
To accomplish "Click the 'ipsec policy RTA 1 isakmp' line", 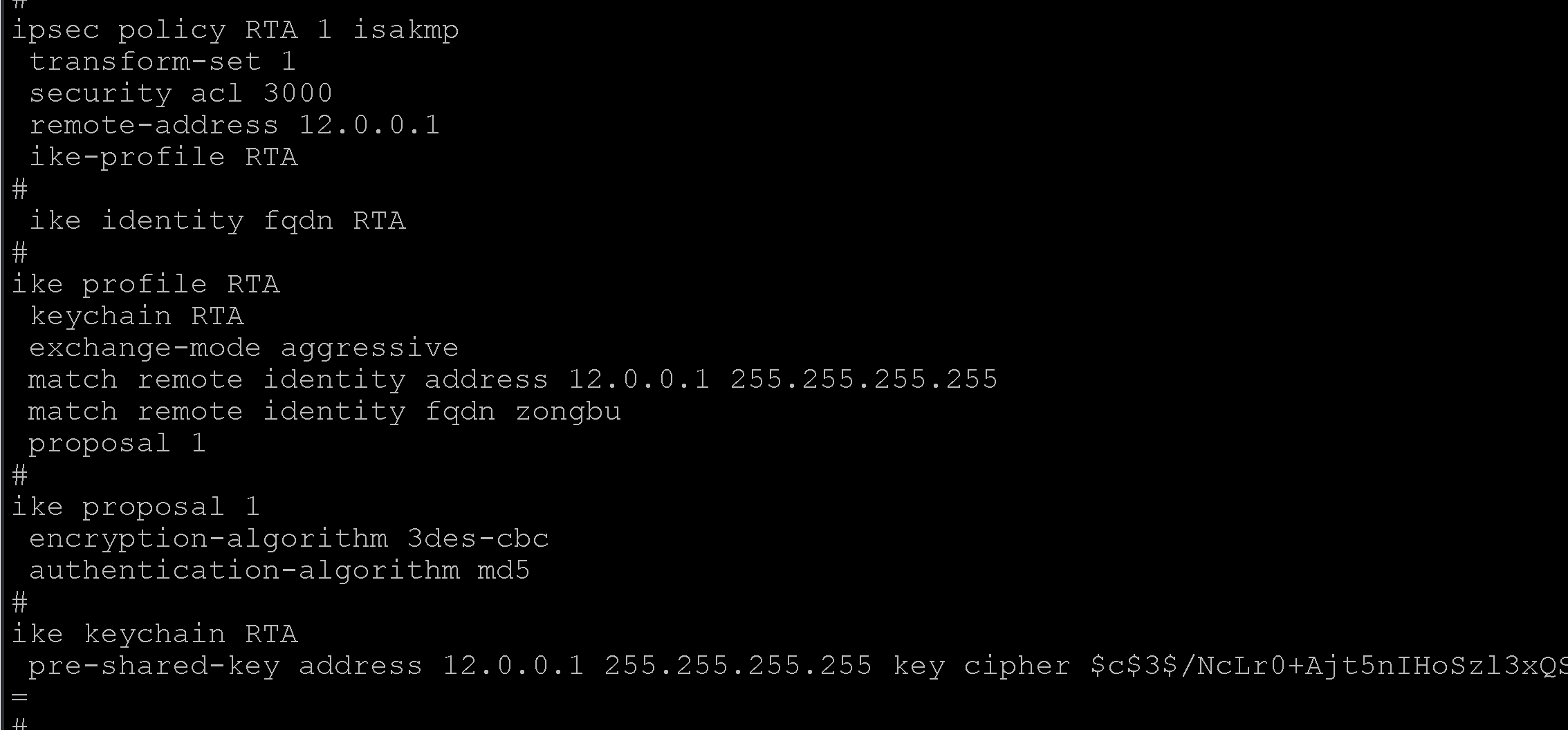I will [x=235, y=30].
